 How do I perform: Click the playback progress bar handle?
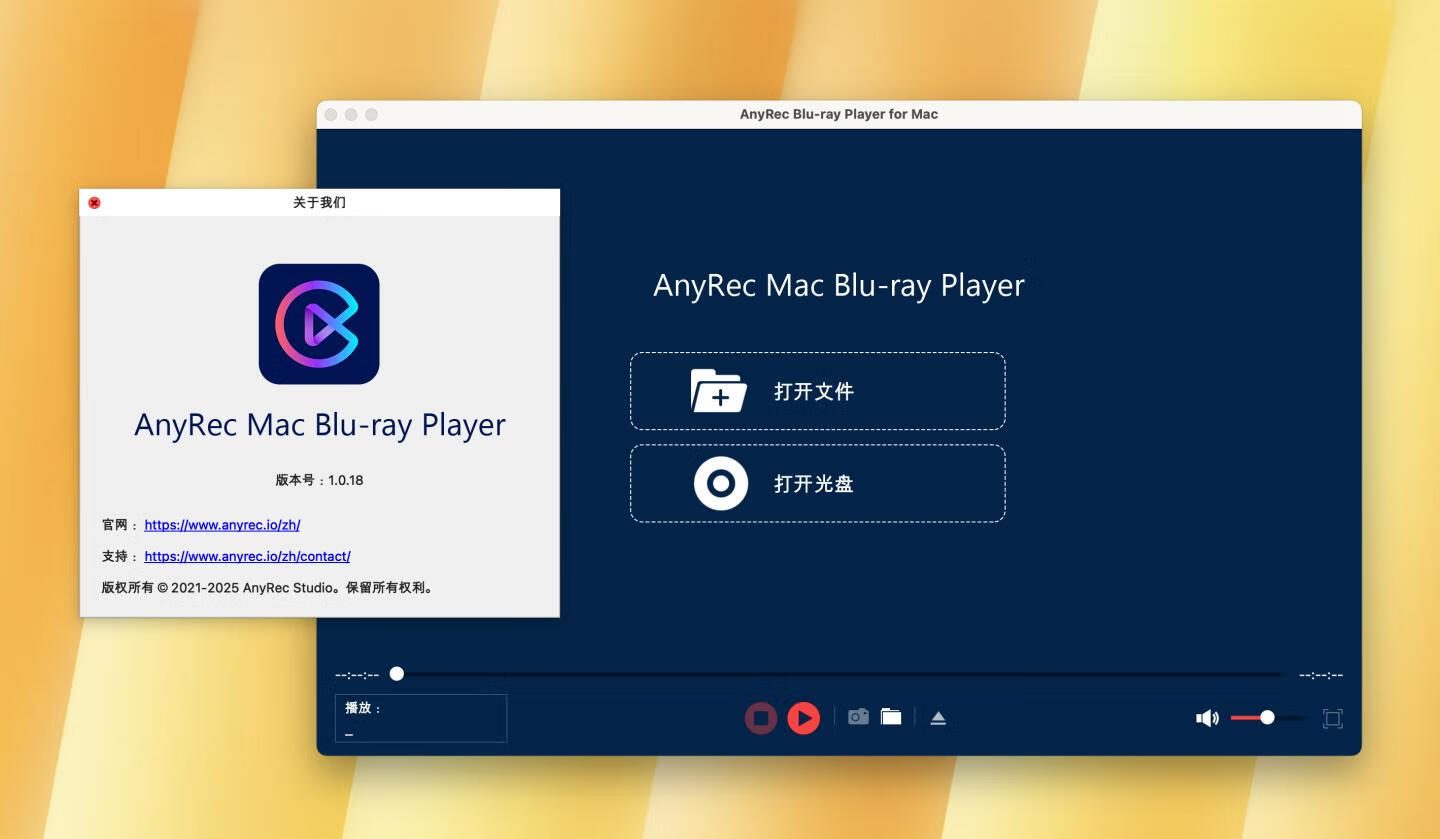[x=397, y=674]
